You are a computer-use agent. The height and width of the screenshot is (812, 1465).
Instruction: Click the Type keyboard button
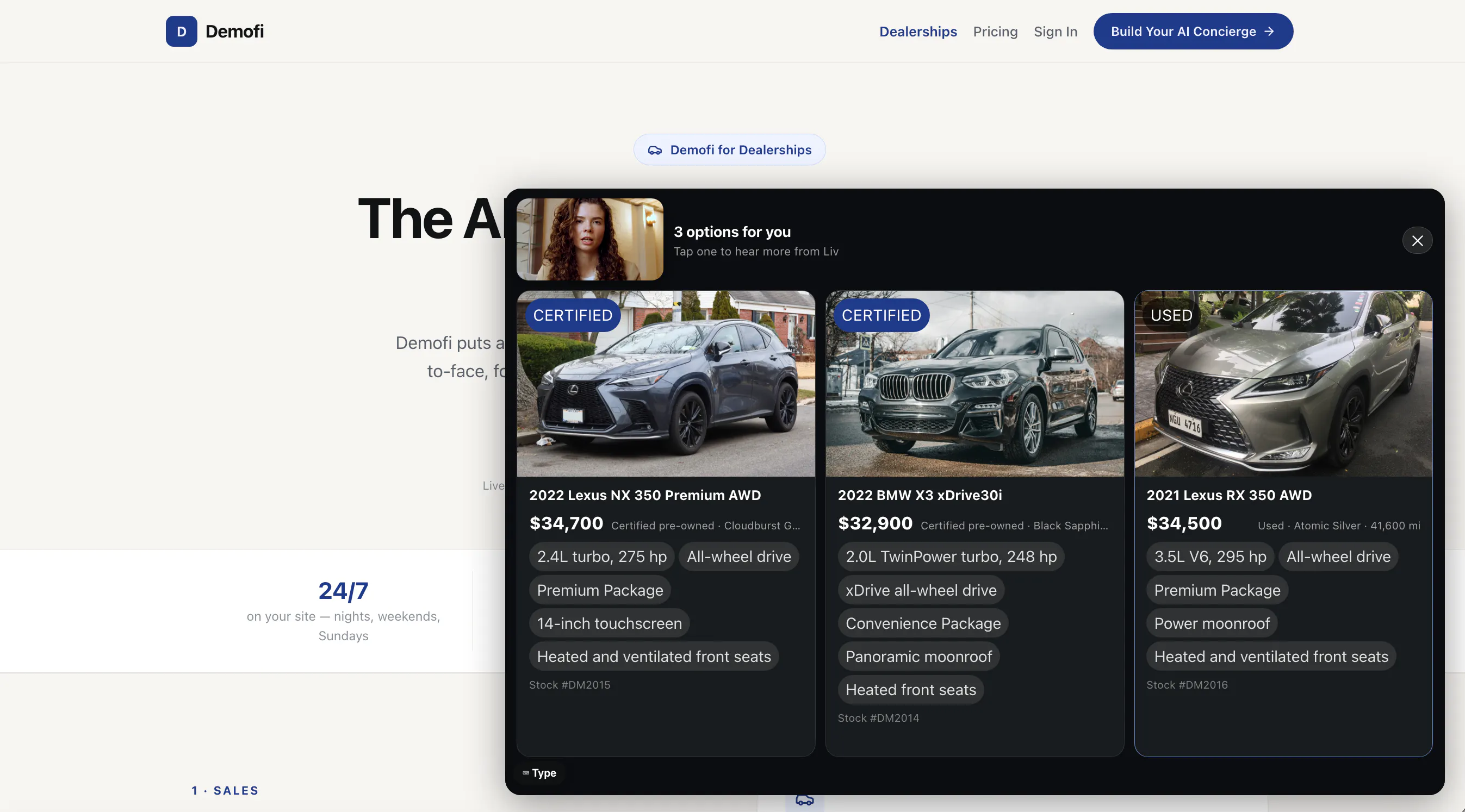(539, 773)
